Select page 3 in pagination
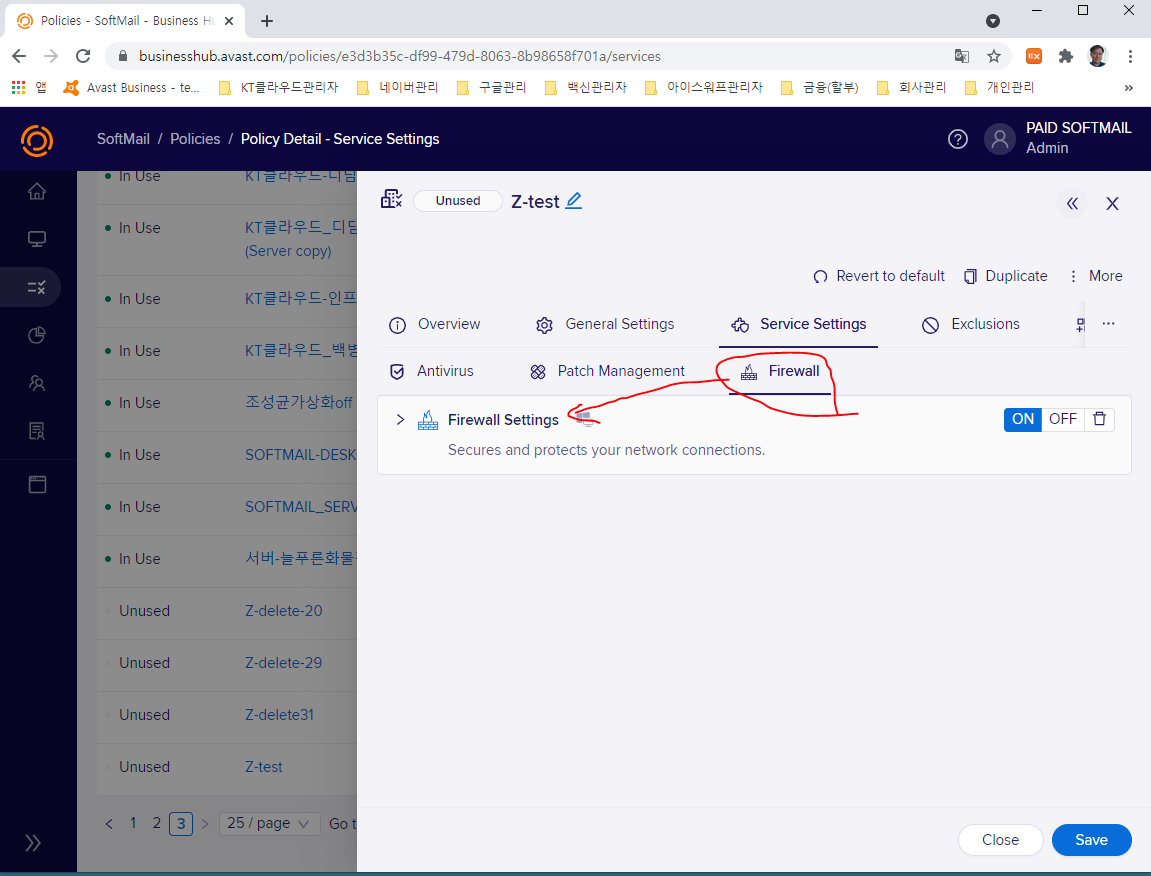This screenshot has width=1151, height=876. (x=181, y=824)
